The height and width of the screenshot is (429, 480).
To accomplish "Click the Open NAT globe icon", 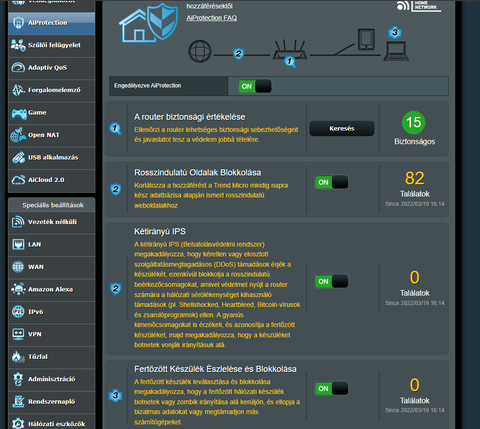I will [x=18, y=135].
